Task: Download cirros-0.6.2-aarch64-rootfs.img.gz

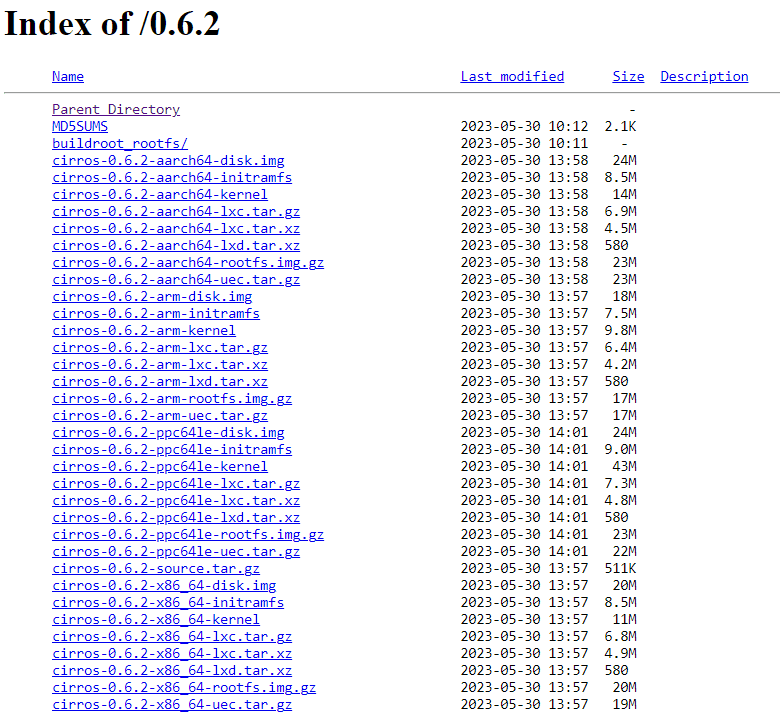Action: tap(188, 262)
